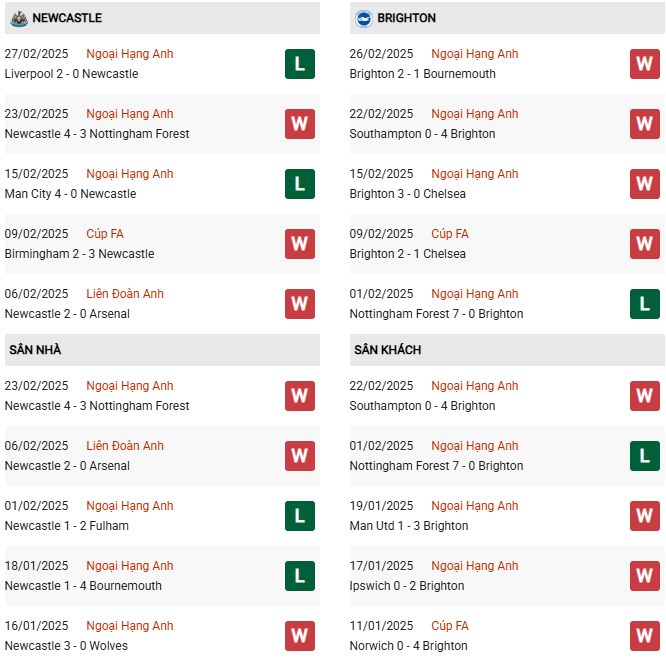Select the SÂN KHÁCH section header
This screenshot has height=658, width=666.
click(507, 350)
